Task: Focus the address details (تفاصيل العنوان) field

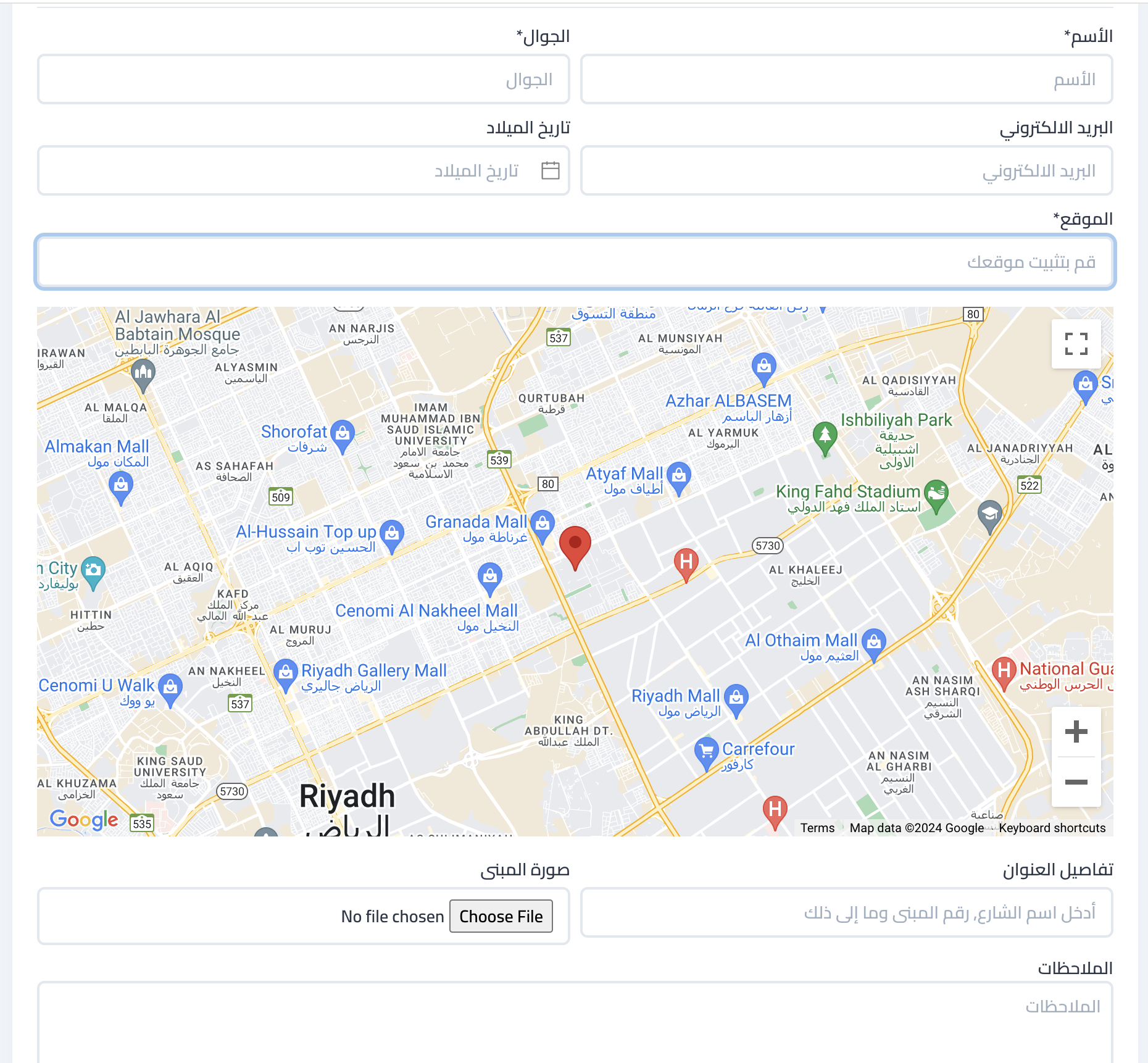Action: [846, 912]
